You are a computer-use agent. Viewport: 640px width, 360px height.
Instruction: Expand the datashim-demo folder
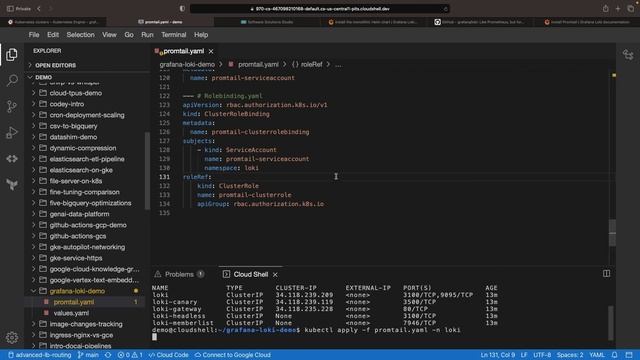[73, 137]
